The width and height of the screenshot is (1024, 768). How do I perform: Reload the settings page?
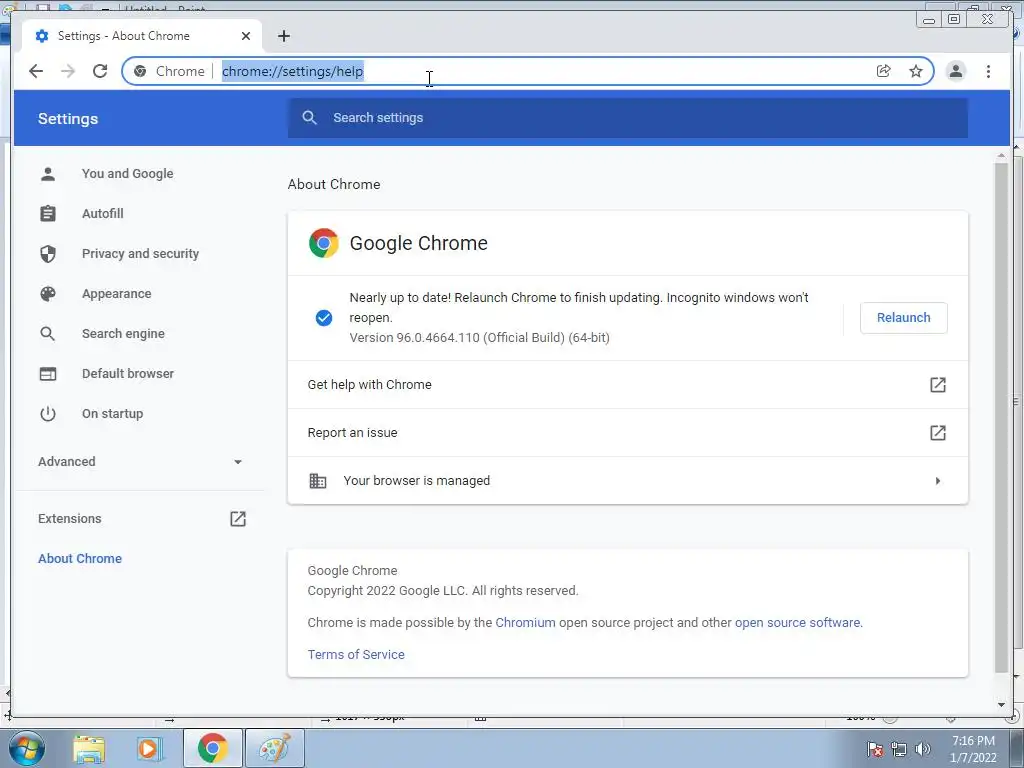coord(100,71)
